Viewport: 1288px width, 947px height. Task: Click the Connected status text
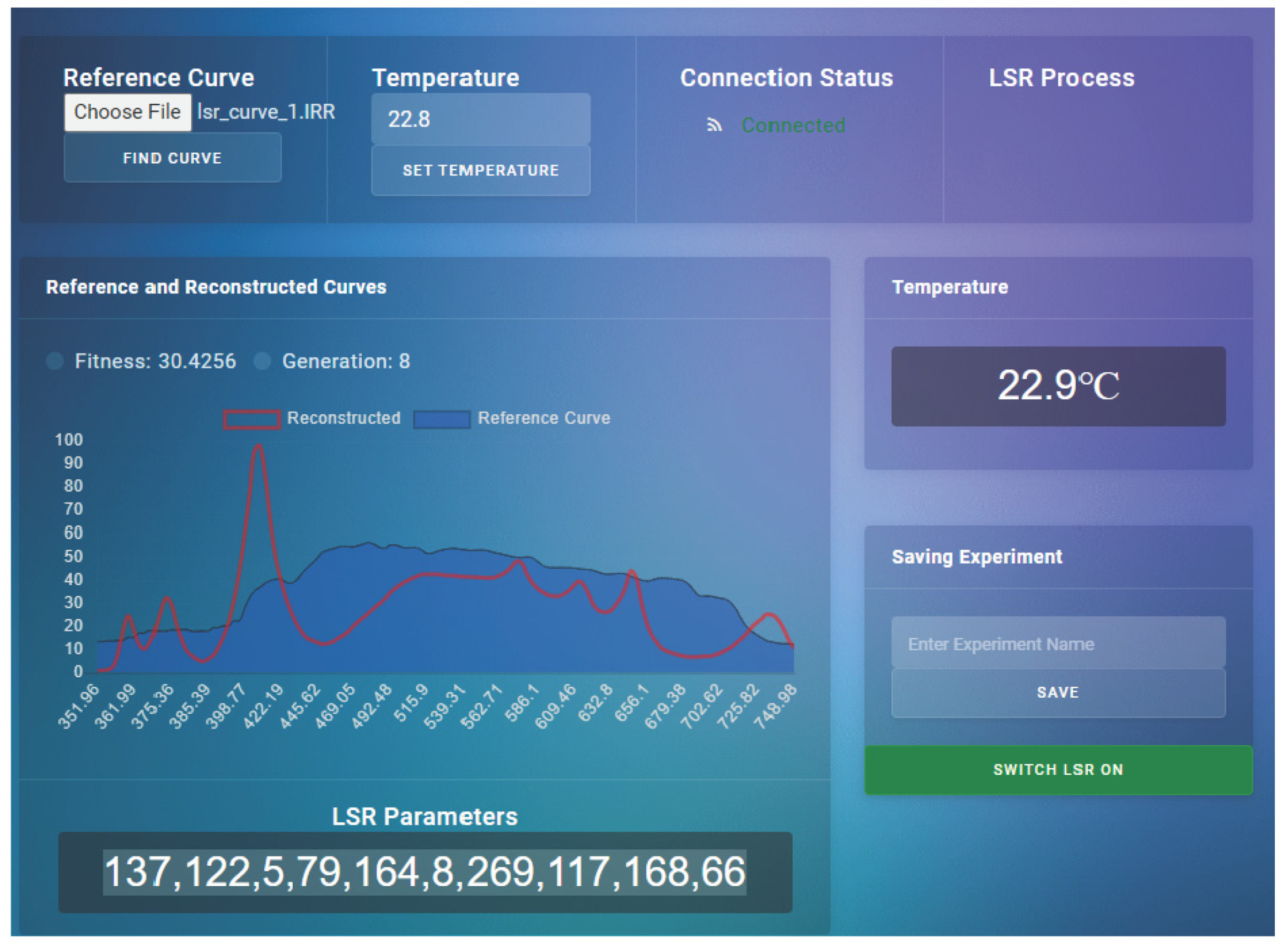793,125
